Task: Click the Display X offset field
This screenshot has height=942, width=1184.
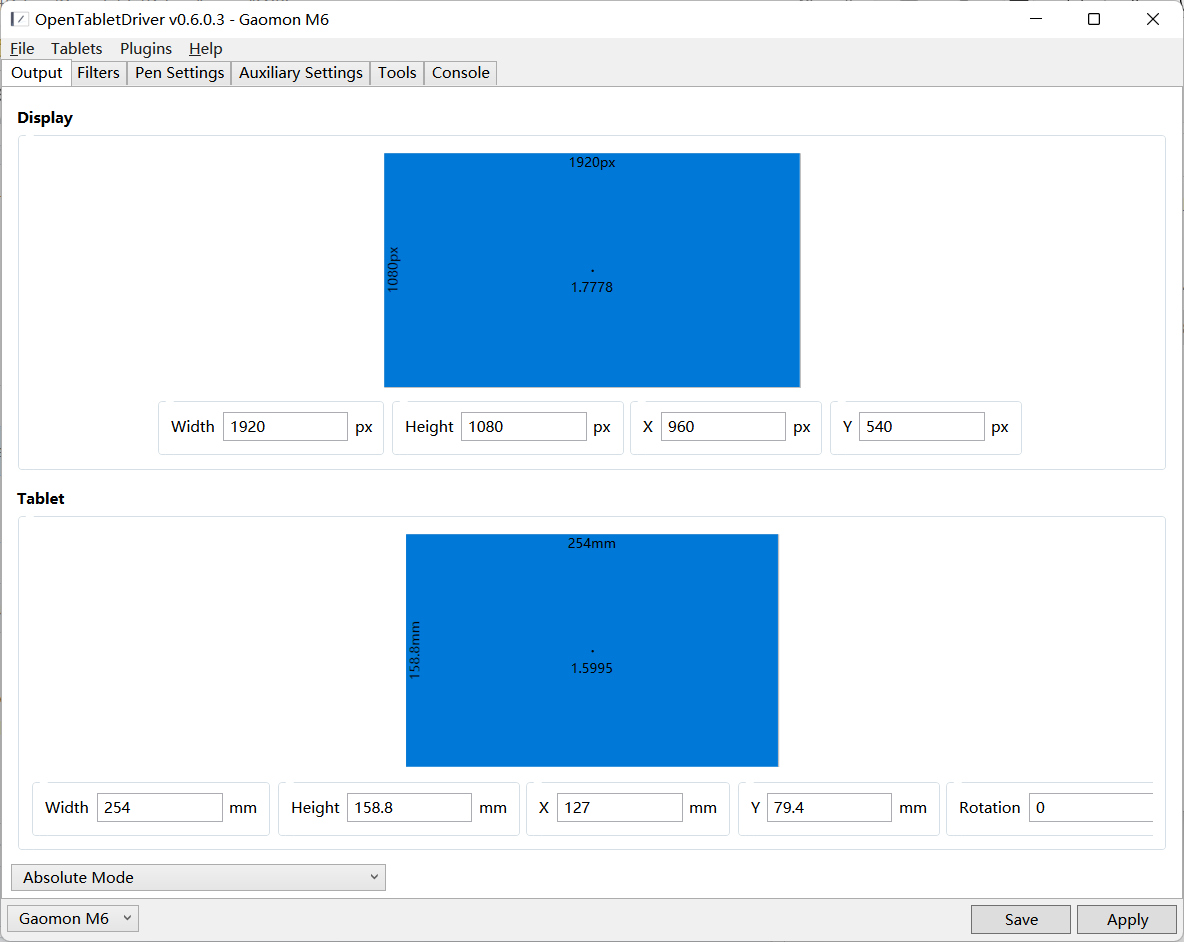Action: click(723, 426)
